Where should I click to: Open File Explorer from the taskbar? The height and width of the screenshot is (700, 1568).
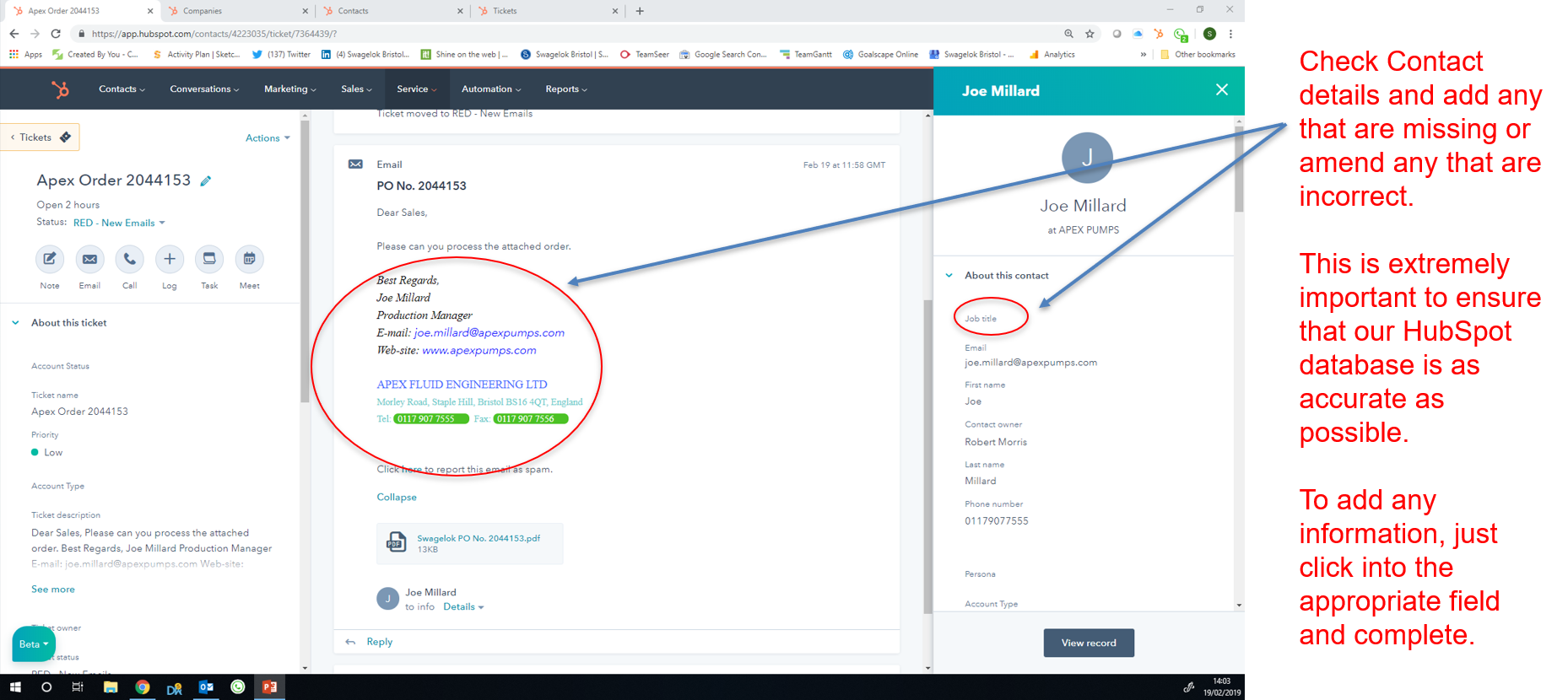(111, 687)
